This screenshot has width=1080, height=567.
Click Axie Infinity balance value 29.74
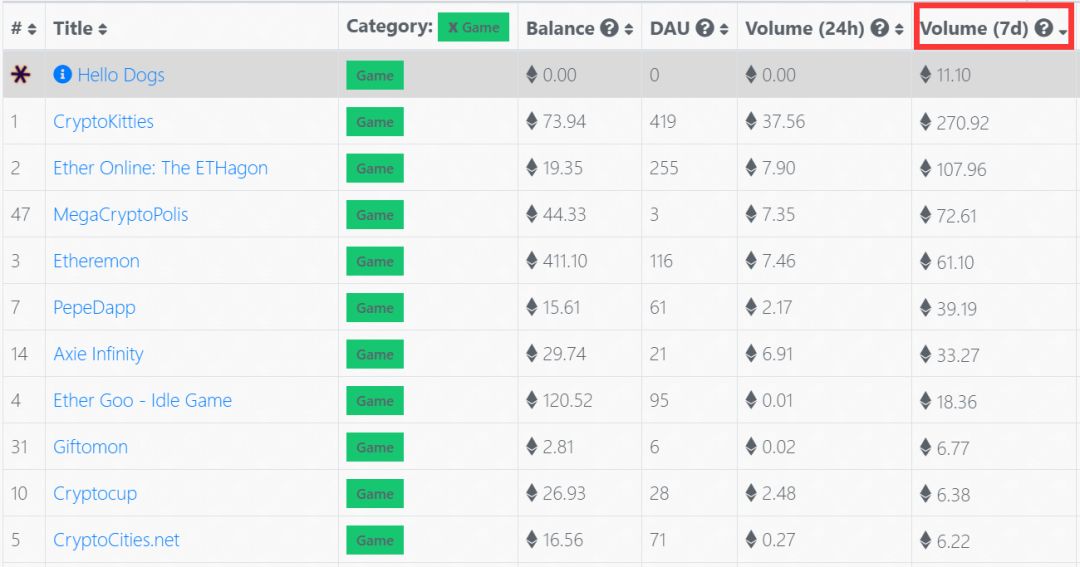coord(564,353)
